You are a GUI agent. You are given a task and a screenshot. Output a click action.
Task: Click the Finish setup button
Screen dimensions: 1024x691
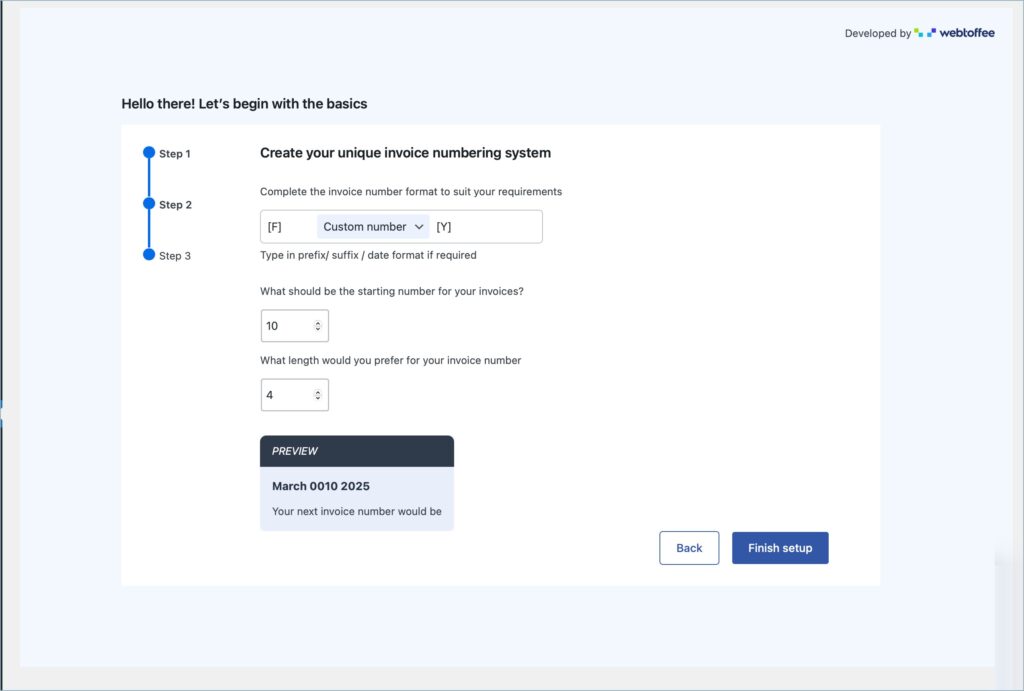[780, 548]
